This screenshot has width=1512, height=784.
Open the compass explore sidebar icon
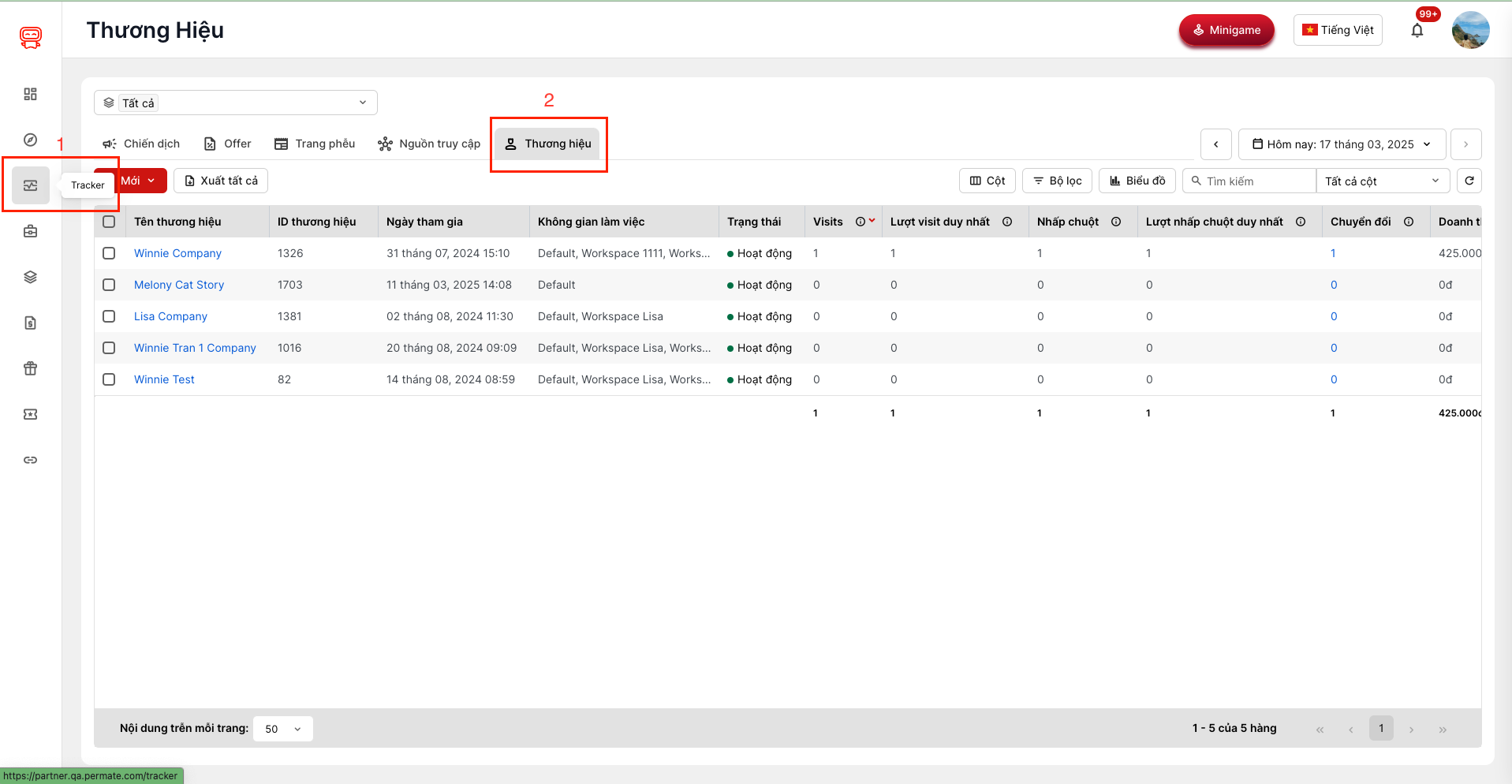pos(30,140)
